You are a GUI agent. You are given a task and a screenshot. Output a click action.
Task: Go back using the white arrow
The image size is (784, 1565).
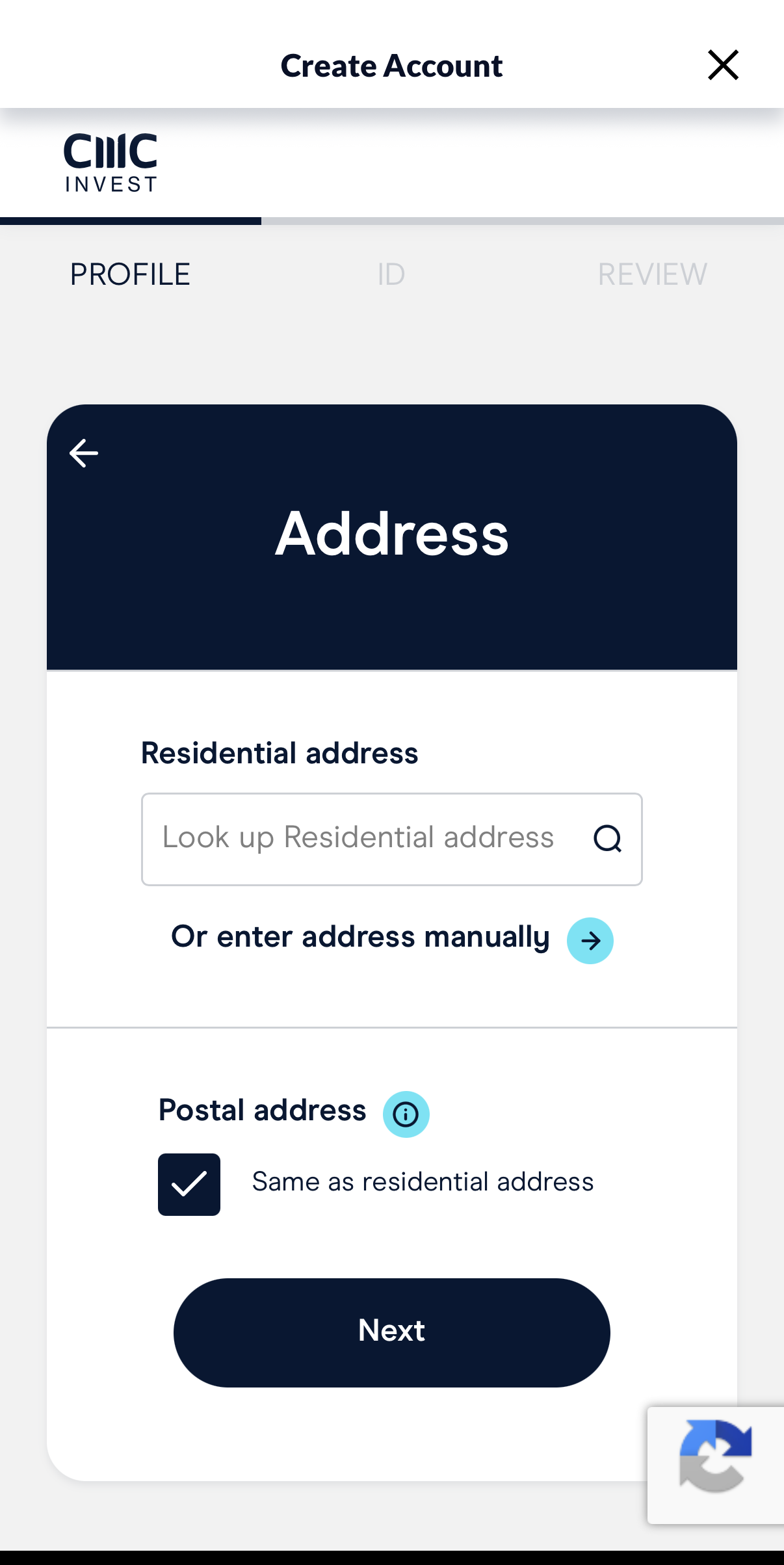pos(84,453)
